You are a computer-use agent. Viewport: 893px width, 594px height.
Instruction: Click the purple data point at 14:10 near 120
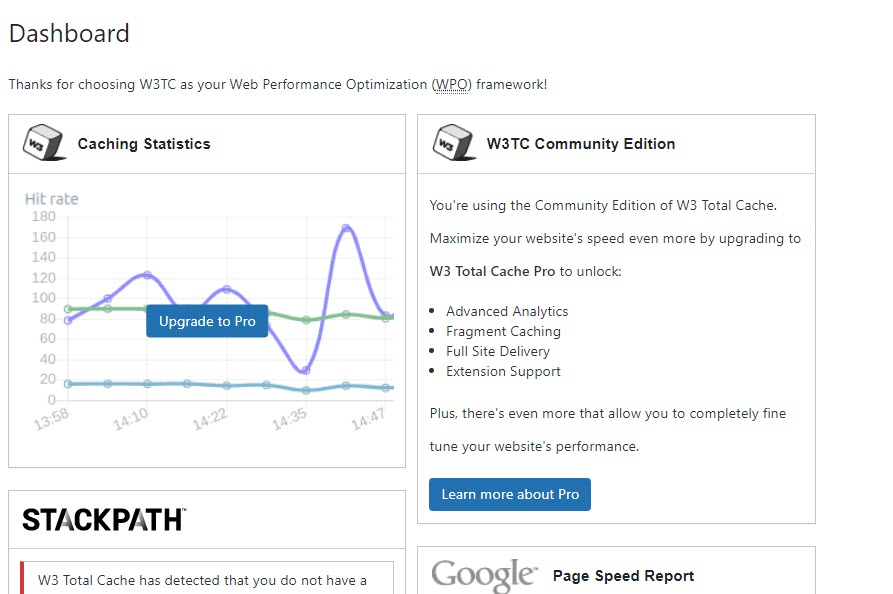[147, 275]
